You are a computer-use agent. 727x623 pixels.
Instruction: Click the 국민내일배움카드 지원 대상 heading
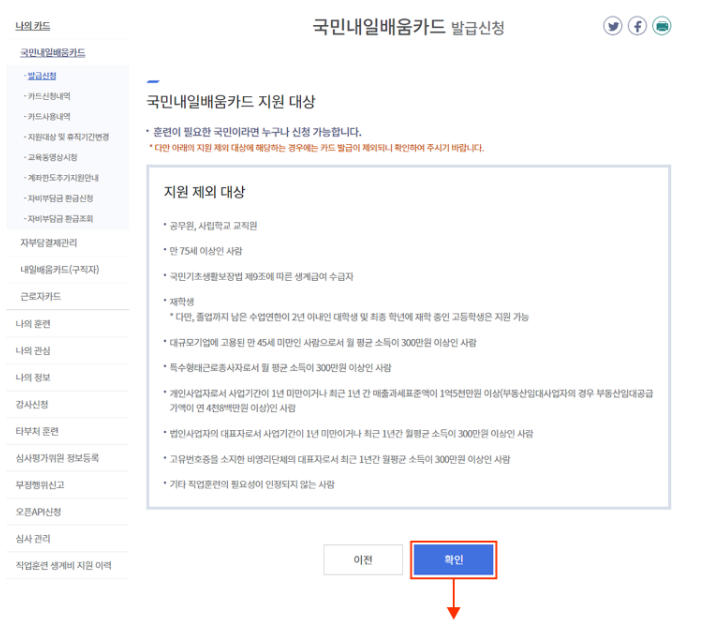pyautogui.click(x=231, y=102)
